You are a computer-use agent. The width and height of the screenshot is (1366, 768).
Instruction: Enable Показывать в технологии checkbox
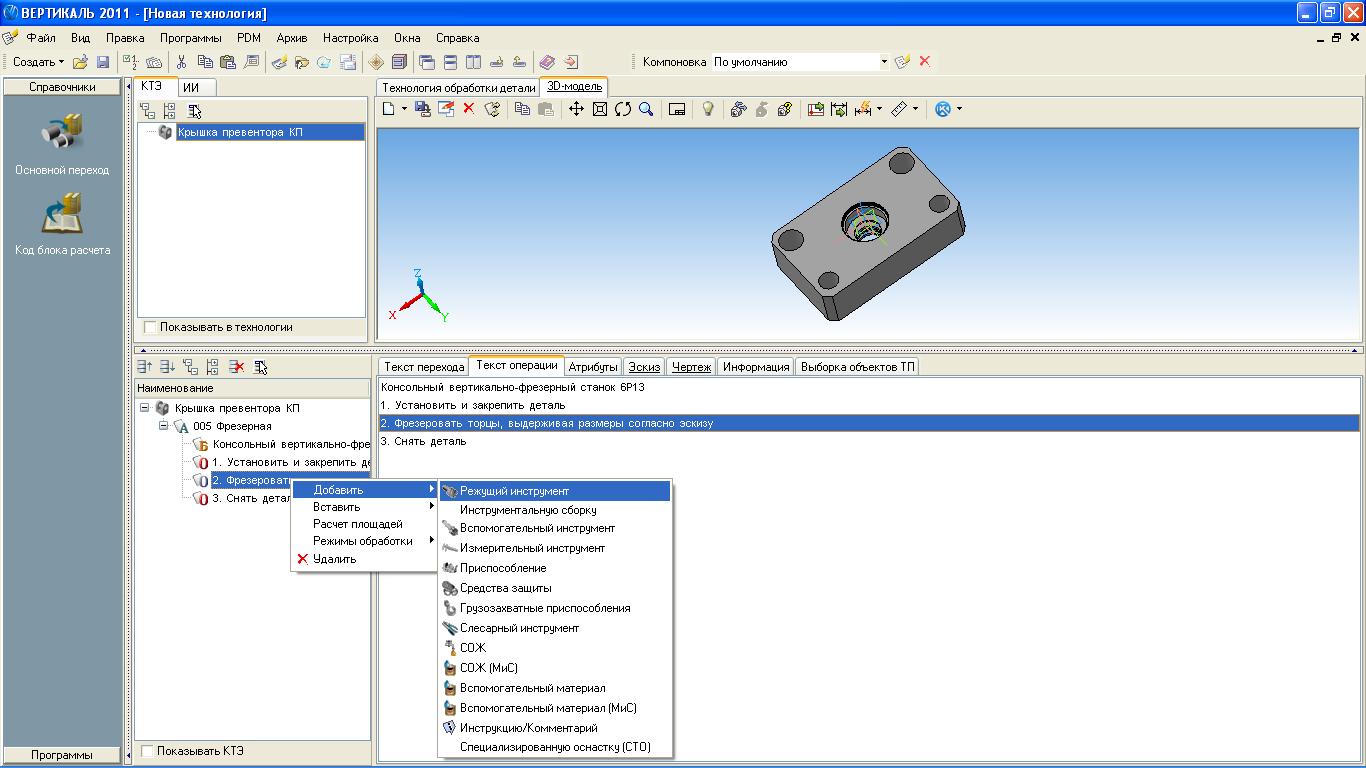[150, 327]
